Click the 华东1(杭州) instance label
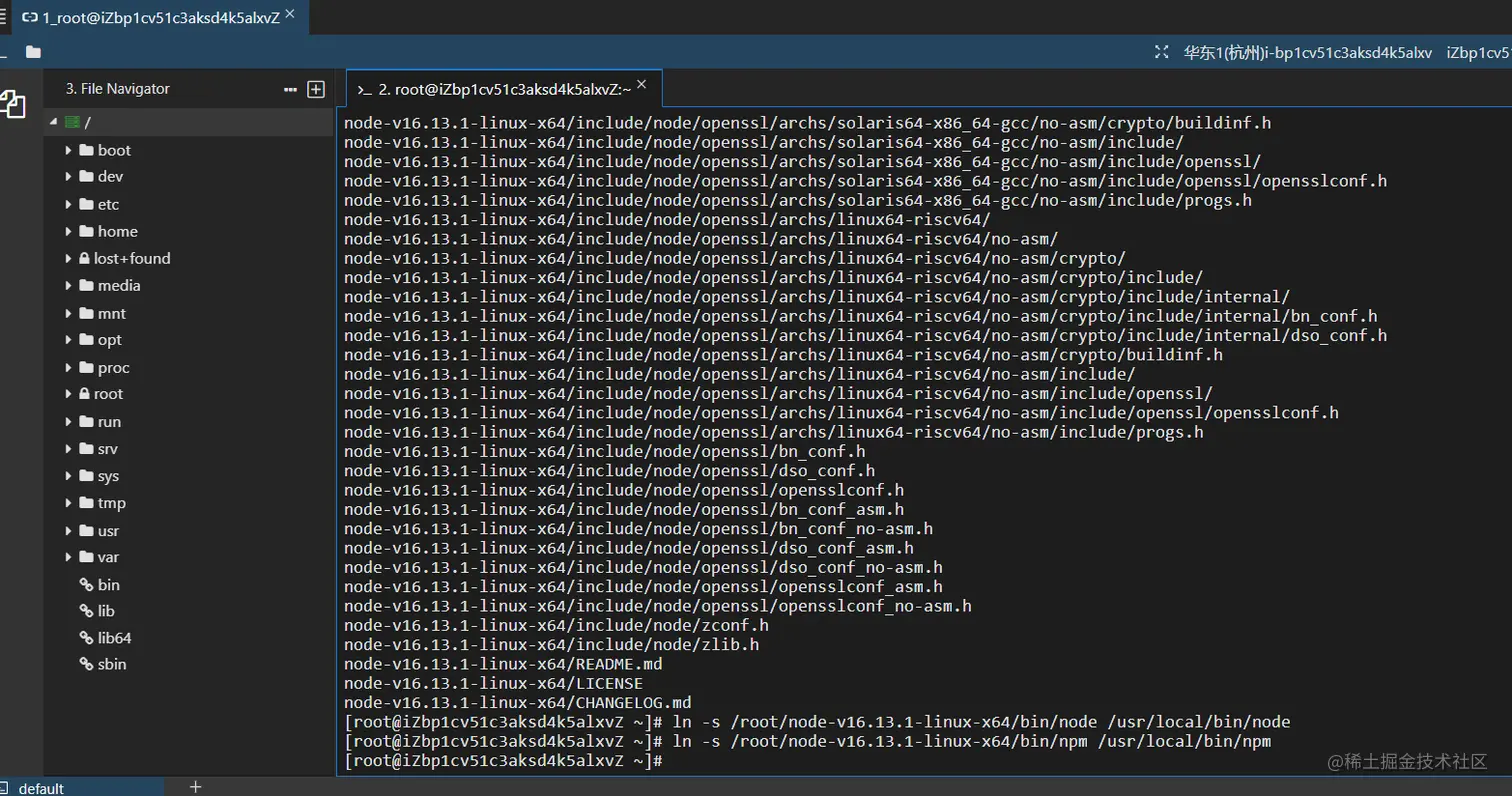This screenshot has width=1512, height=796. [1308, 52]
